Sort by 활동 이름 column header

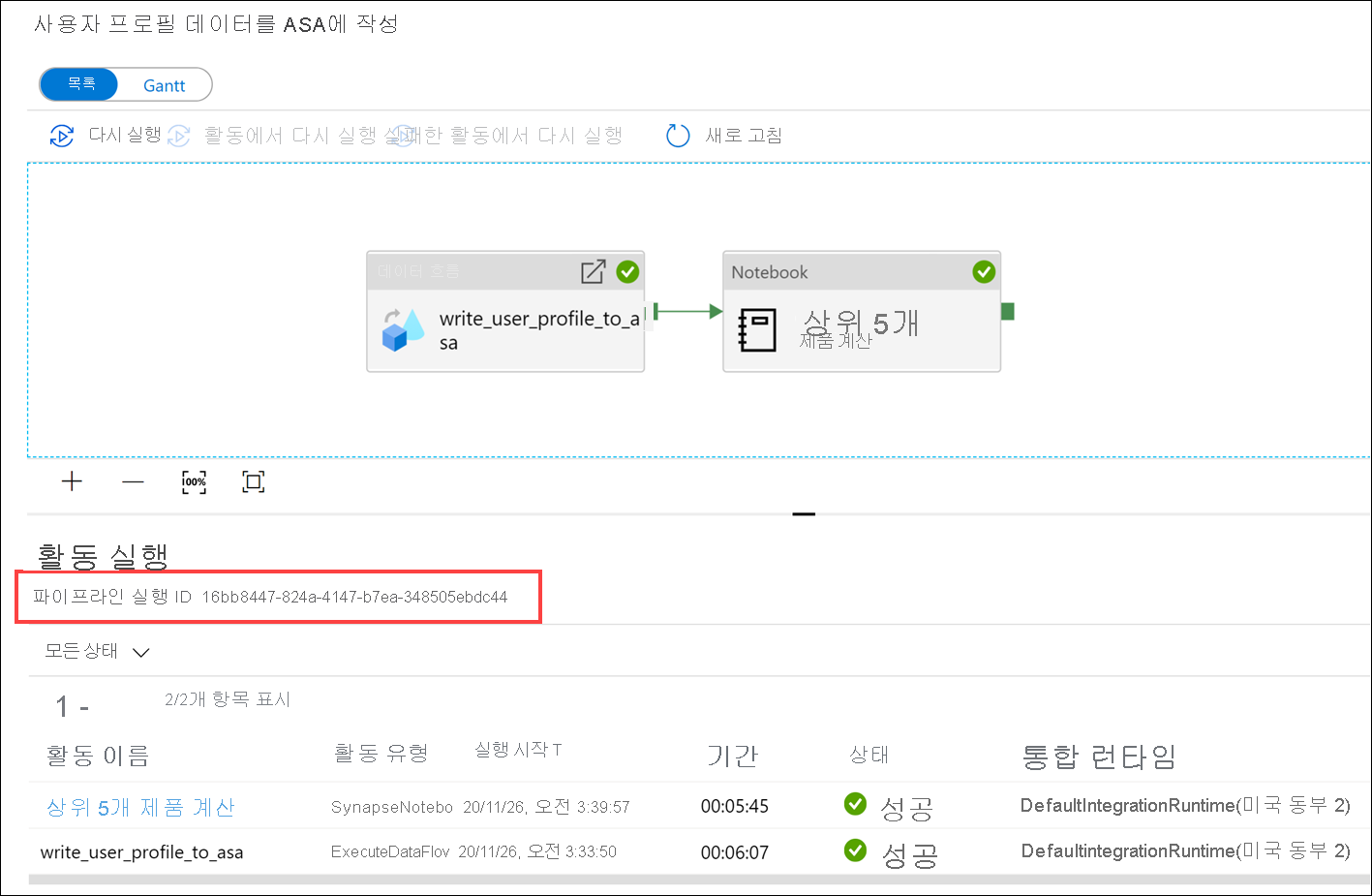tap(98, 756)
